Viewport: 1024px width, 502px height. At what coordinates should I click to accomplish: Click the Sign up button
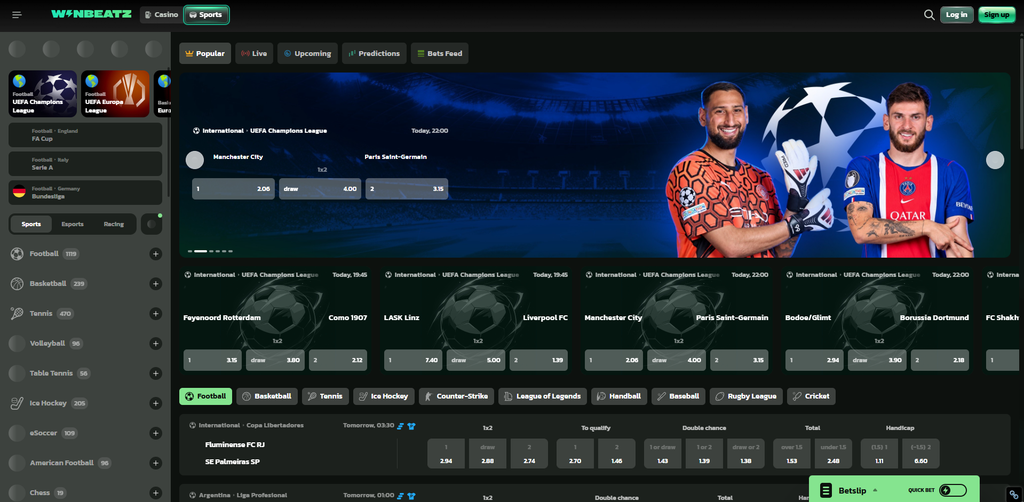(x=997, y=14)
